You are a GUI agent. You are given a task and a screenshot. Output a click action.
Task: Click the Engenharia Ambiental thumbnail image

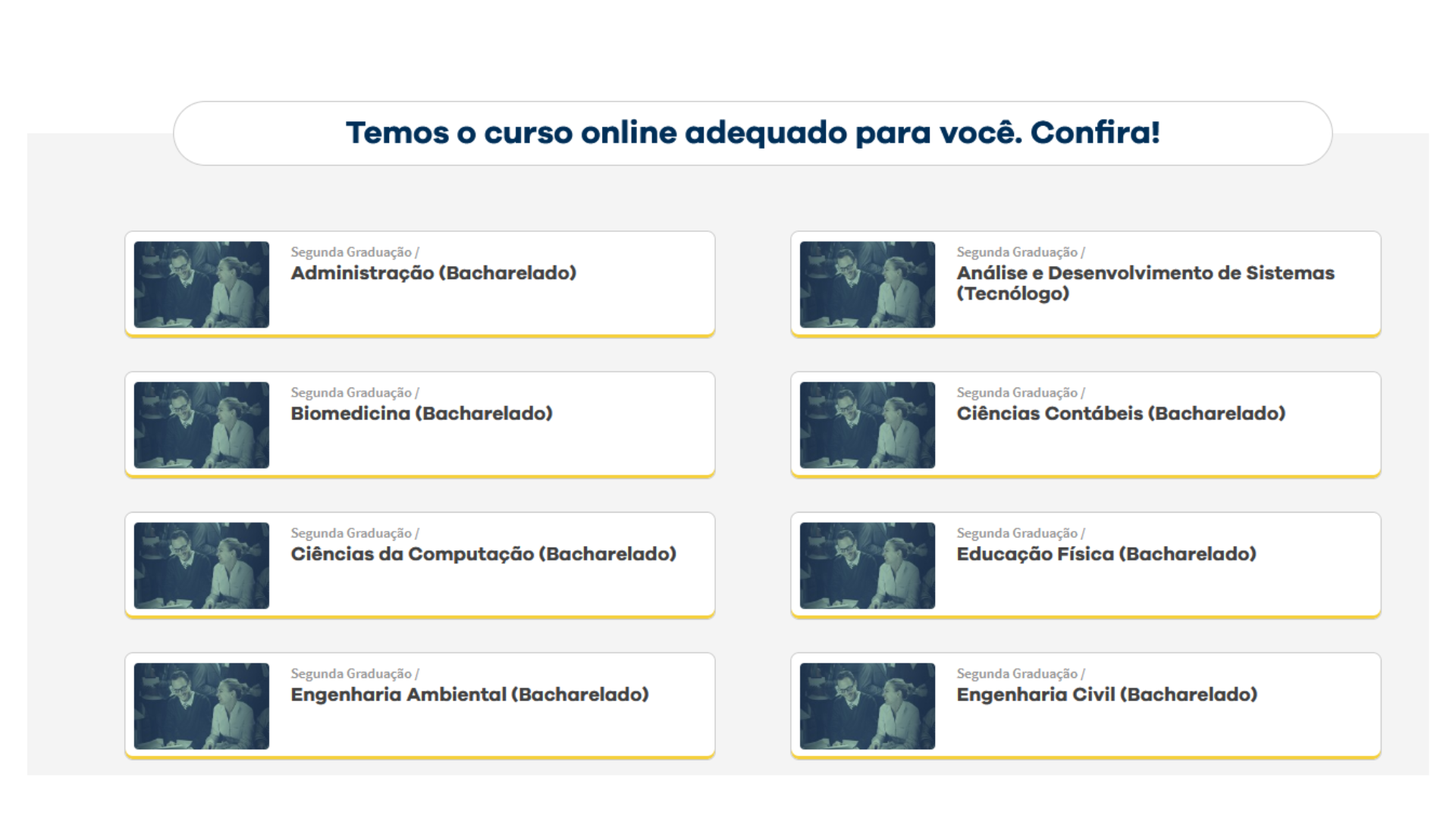pos(202,706)
